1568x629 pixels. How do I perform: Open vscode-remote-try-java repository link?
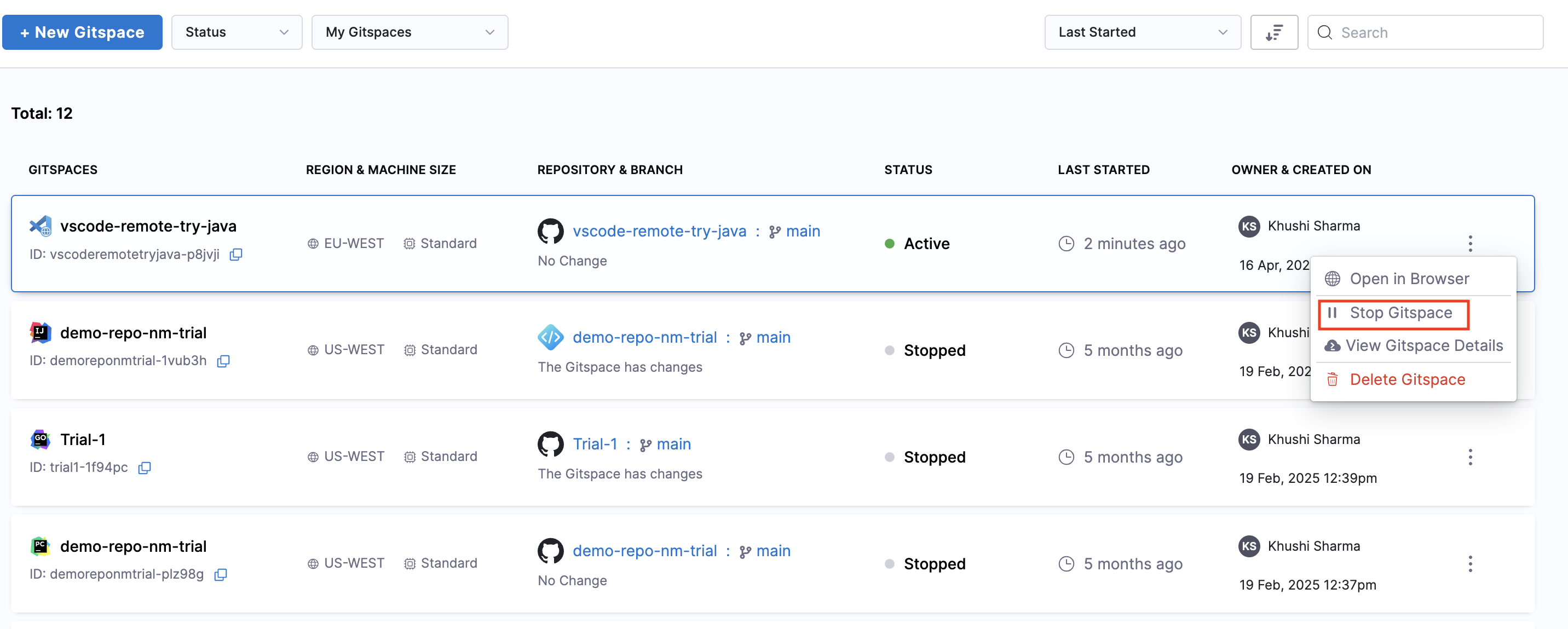pyautogui.click(x=659, y=232)
